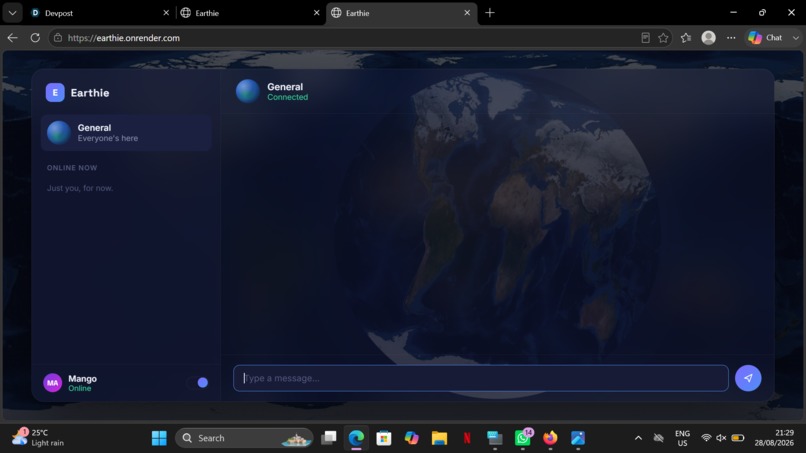
Task: Click the ENG US language indicator
Action: [682, 438]
